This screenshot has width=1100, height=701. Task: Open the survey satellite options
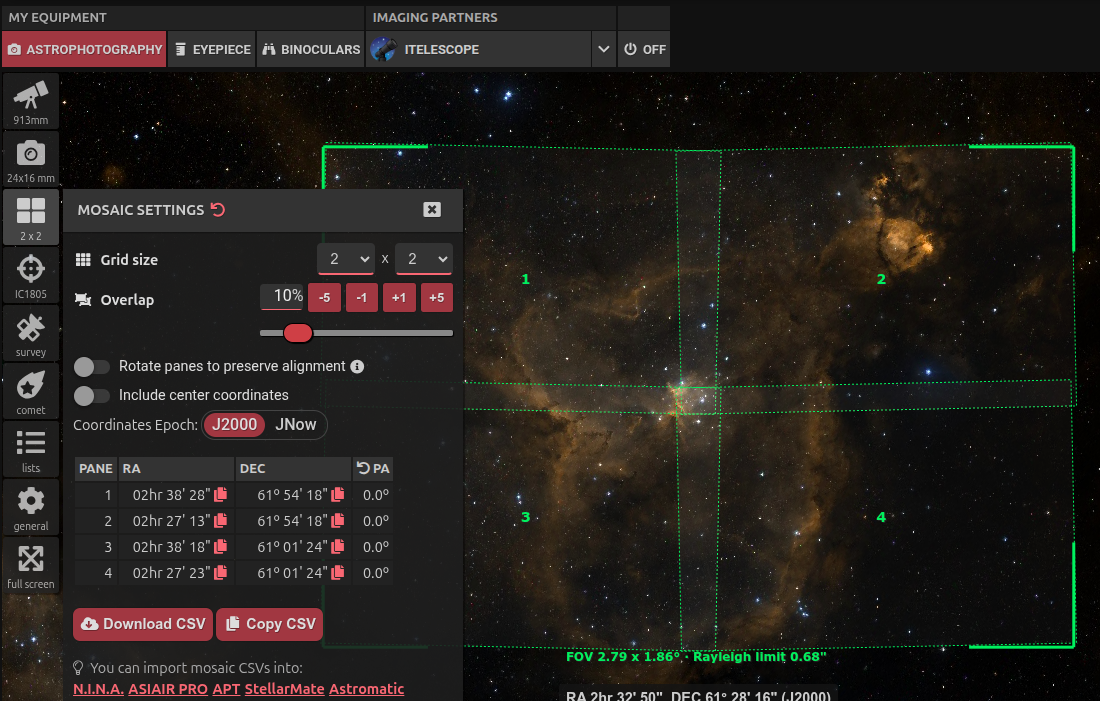tap(31, 333)
